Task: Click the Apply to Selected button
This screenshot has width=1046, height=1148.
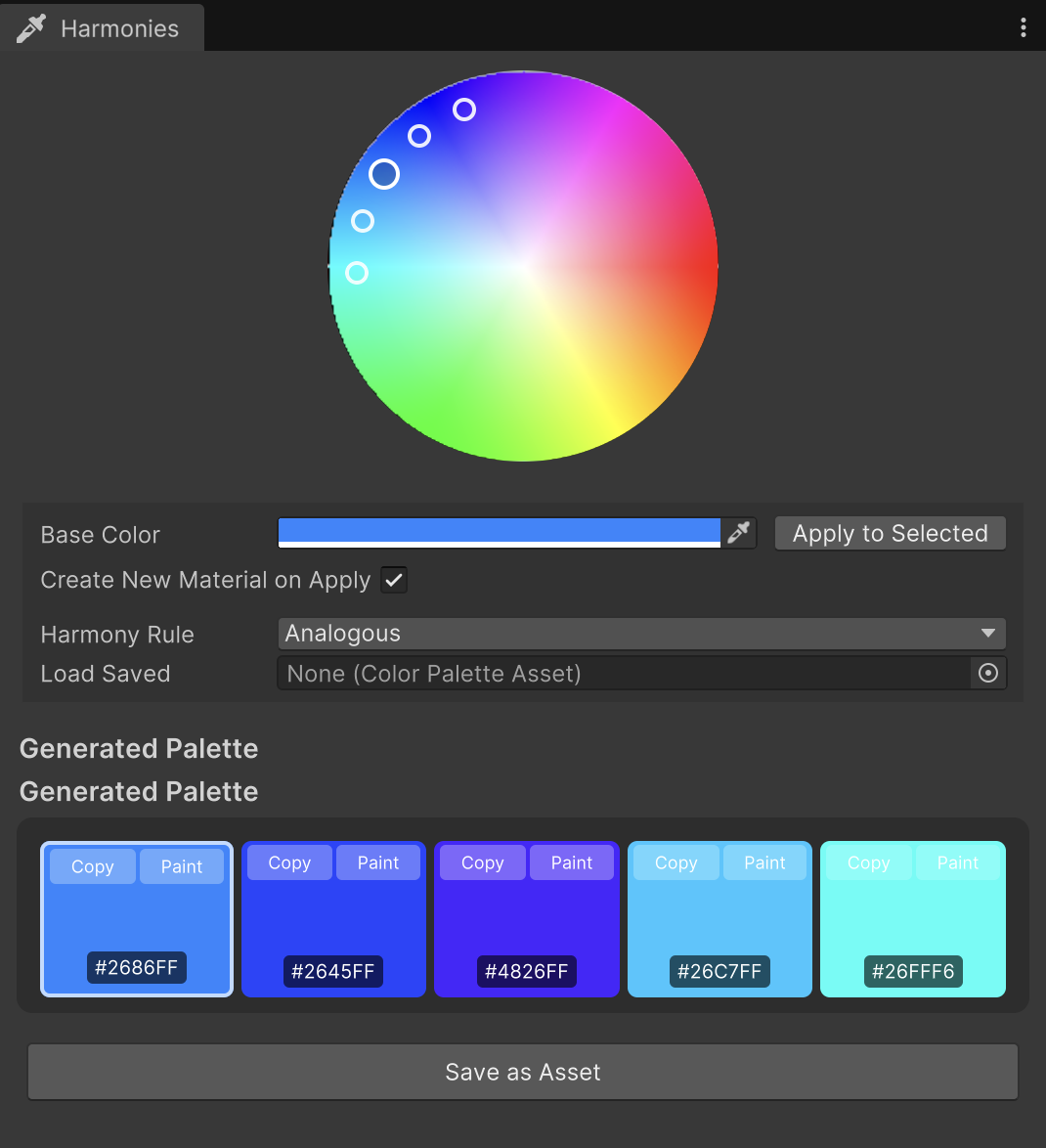Action: coord(890,533)
